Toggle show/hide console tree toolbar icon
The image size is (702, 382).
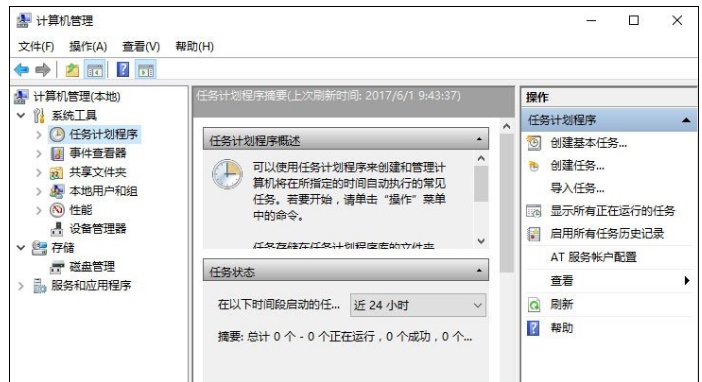95,70
